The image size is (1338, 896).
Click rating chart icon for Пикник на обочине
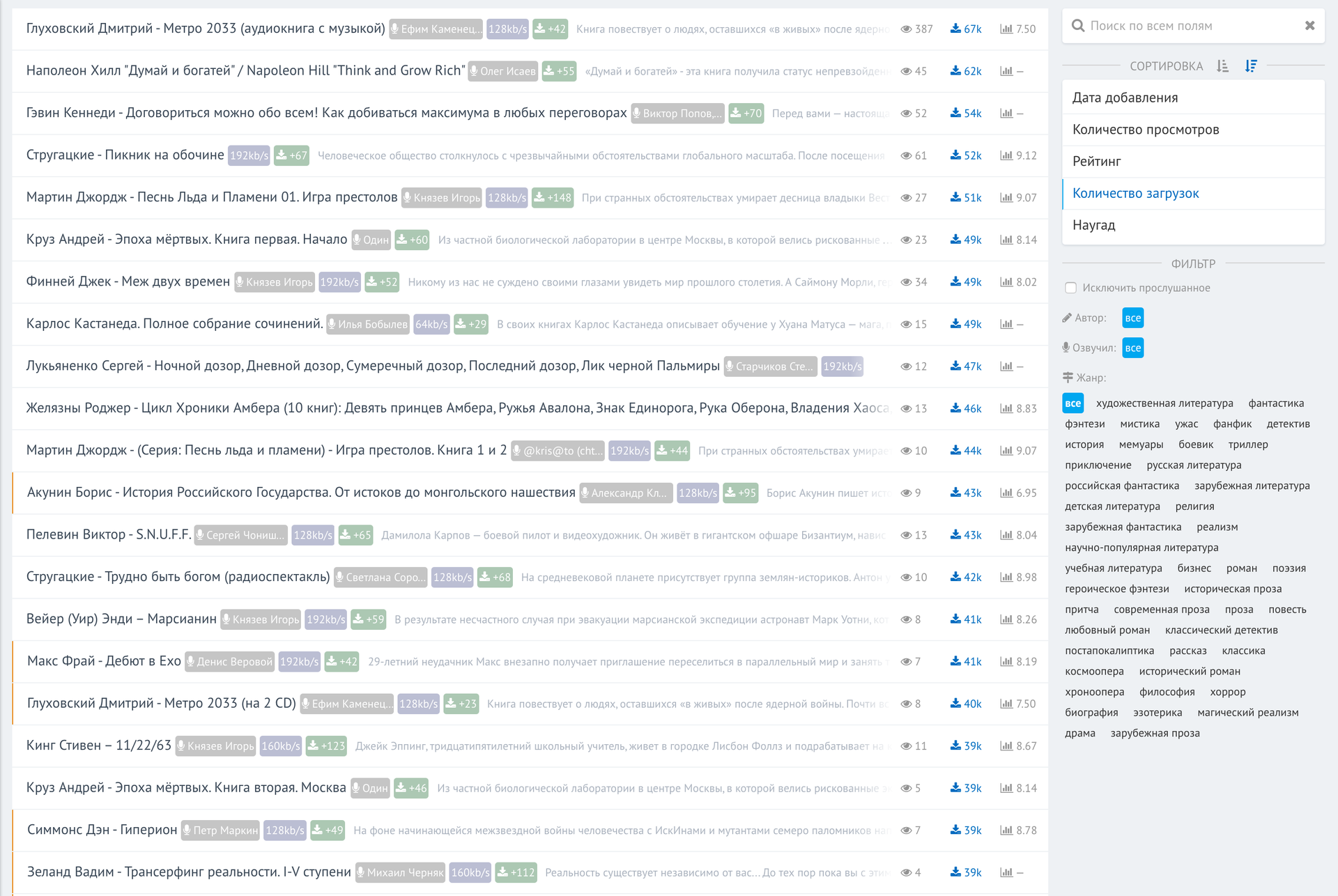(1006, 155)
